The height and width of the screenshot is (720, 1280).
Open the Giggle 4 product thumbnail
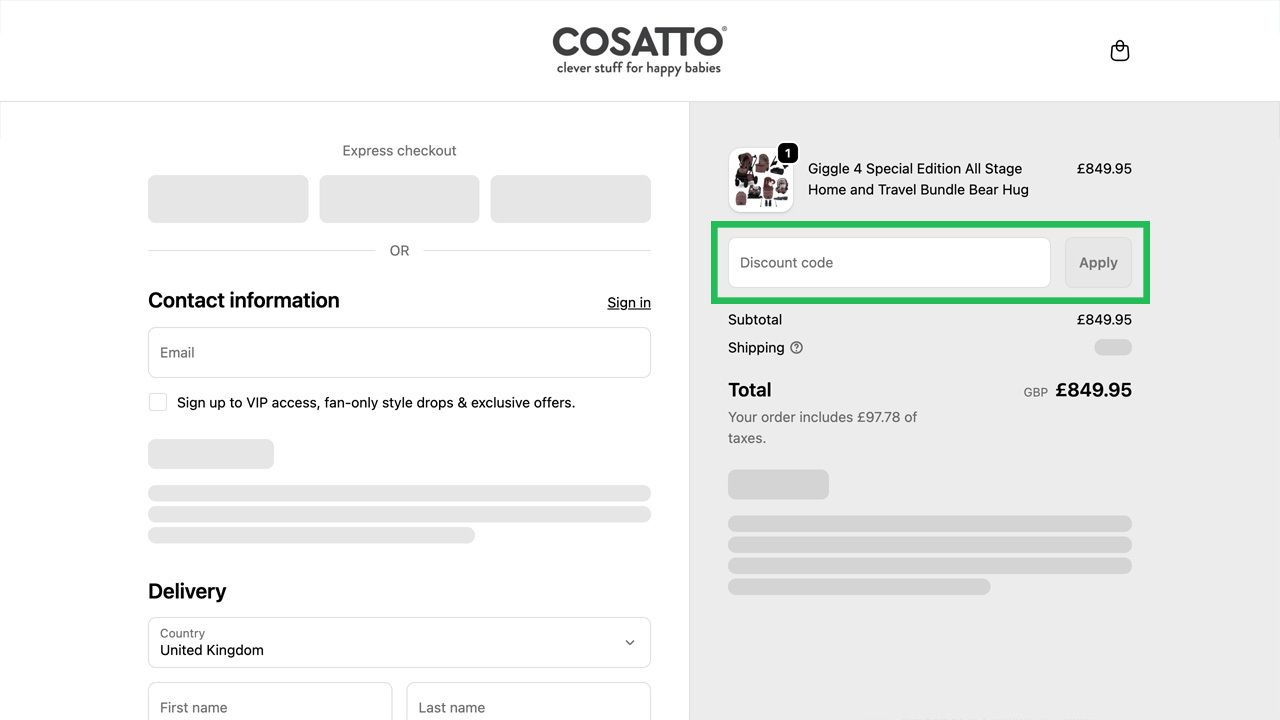[761, 180]
